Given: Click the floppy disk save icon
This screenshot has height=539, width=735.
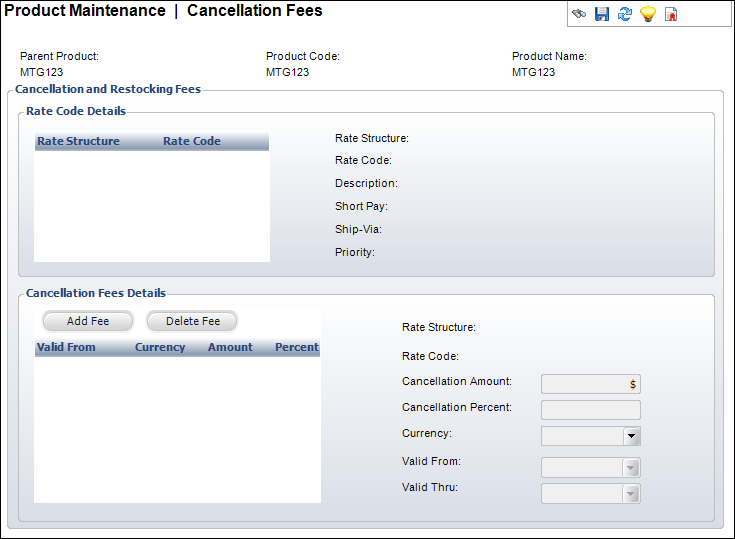Looking at the screenshot, I should click(602, 14).
